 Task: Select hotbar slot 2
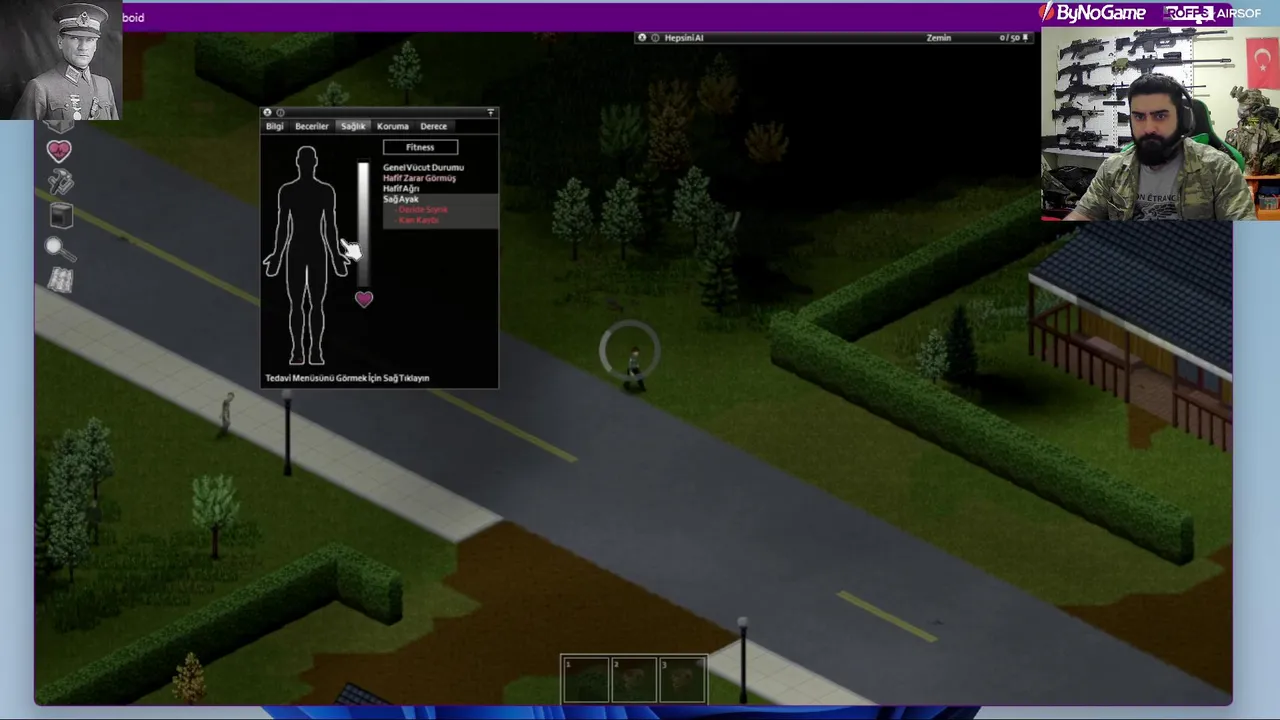pos(634,679)
